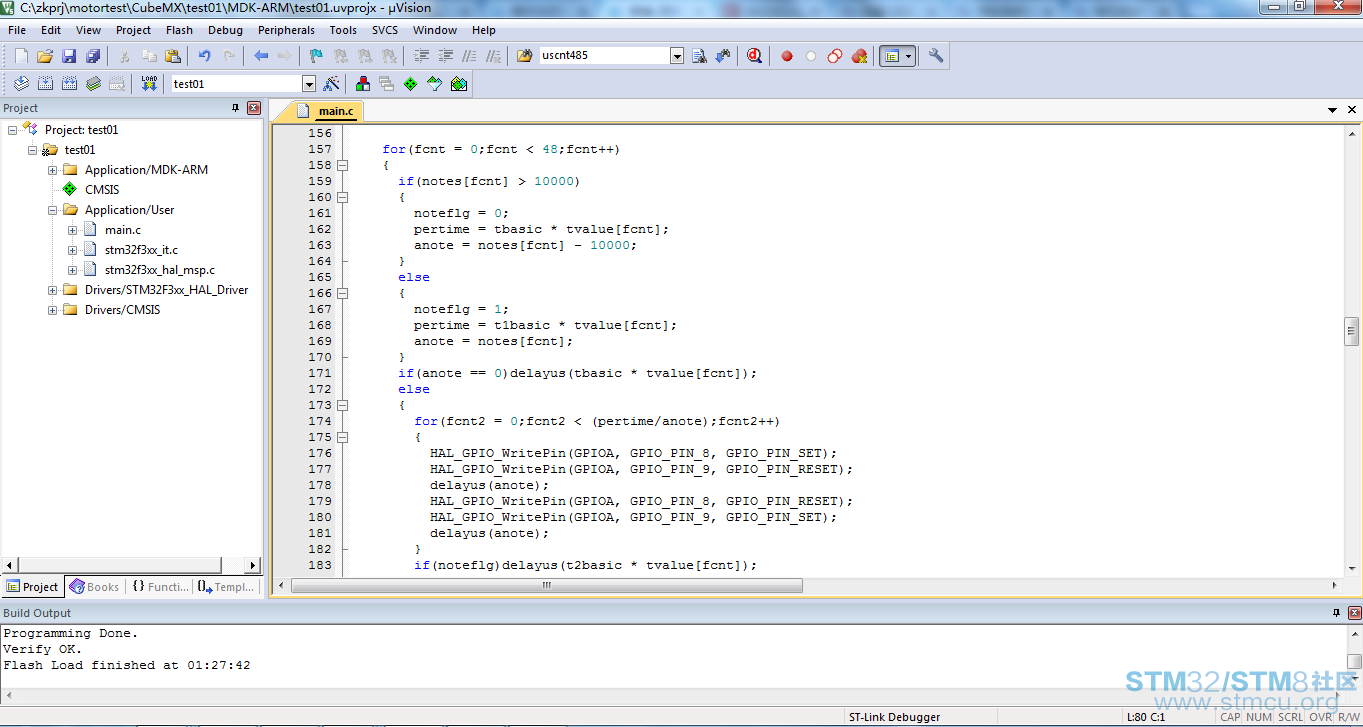Screen dimensions: 1363x727
Task: Navigate backwards with blue arrow
Action: point(261,56)
